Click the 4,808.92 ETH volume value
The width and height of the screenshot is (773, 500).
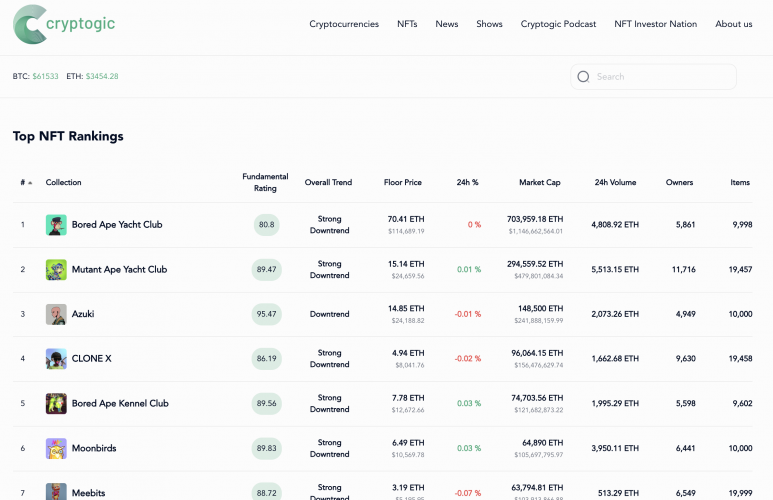pyautogui.click(x=615, y=225)
